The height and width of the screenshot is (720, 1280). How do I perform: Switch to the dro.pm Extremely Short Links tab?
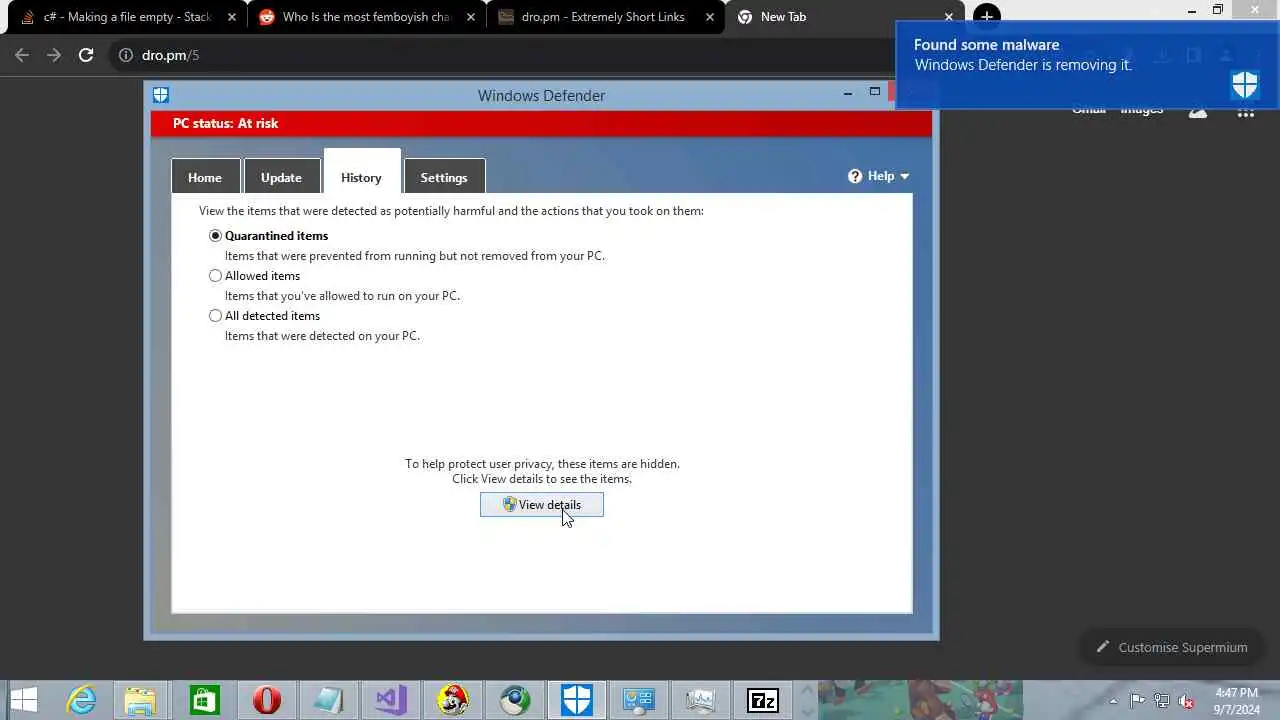point(607,17)
